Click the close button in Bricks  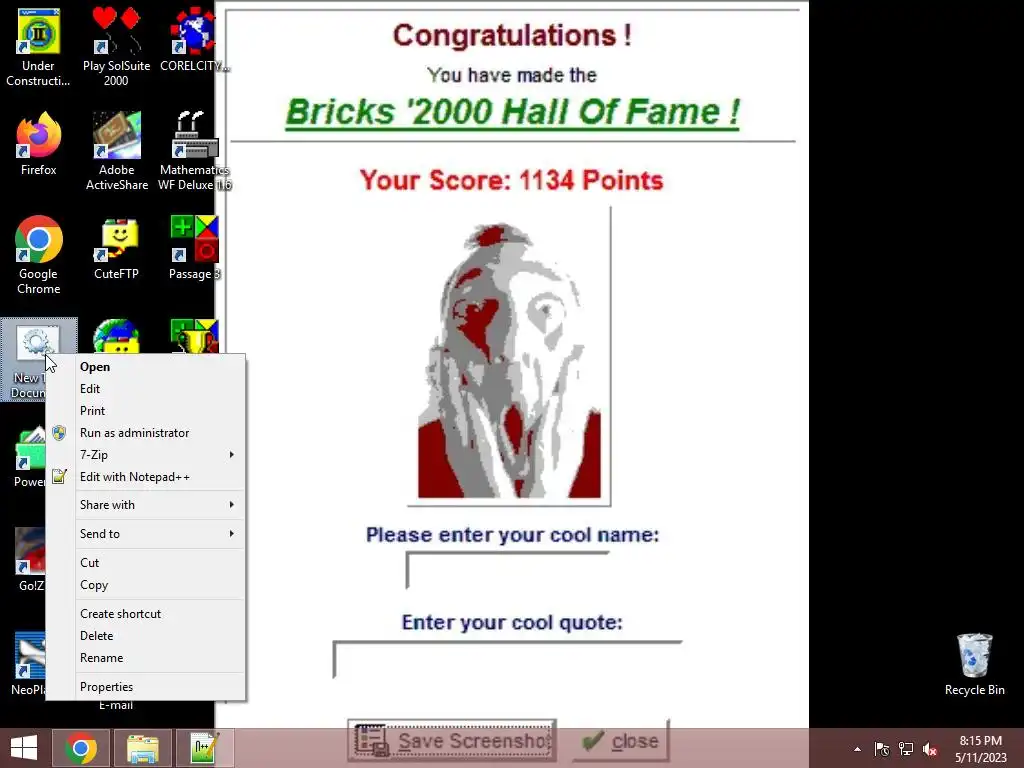[621, 741]
